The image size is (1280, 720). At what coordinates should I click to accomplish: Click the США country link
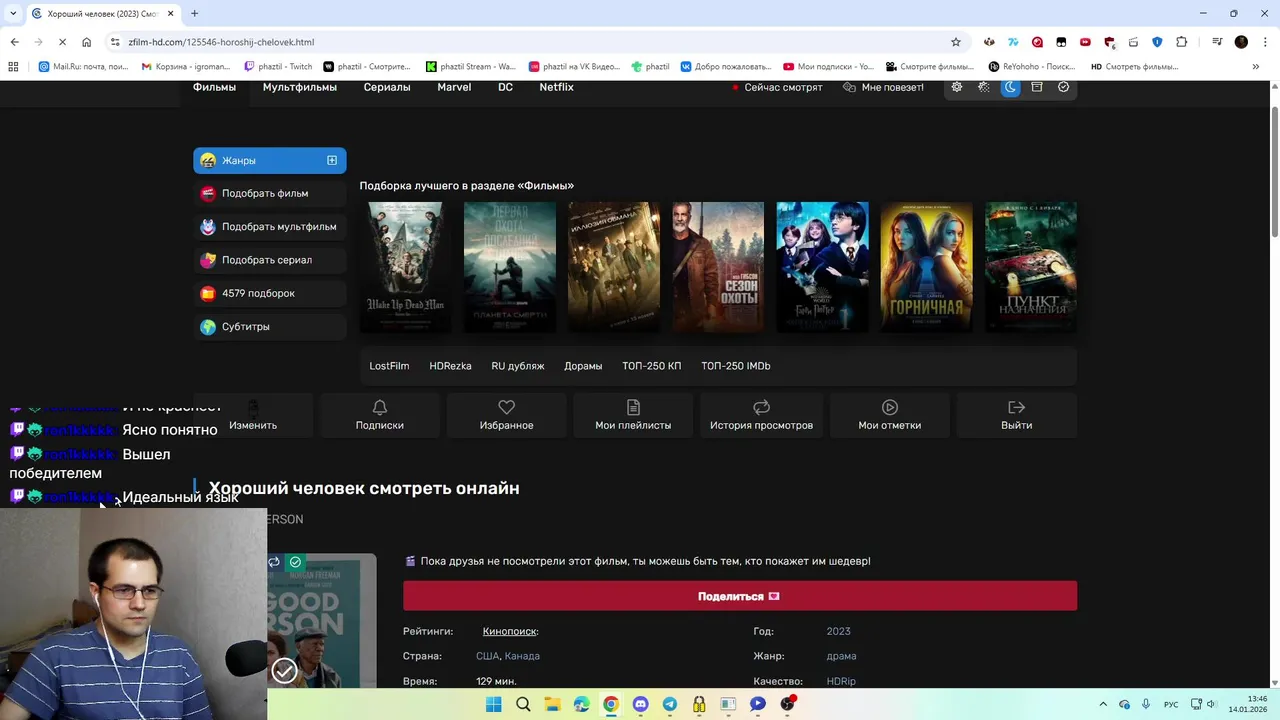coord(487,656)
